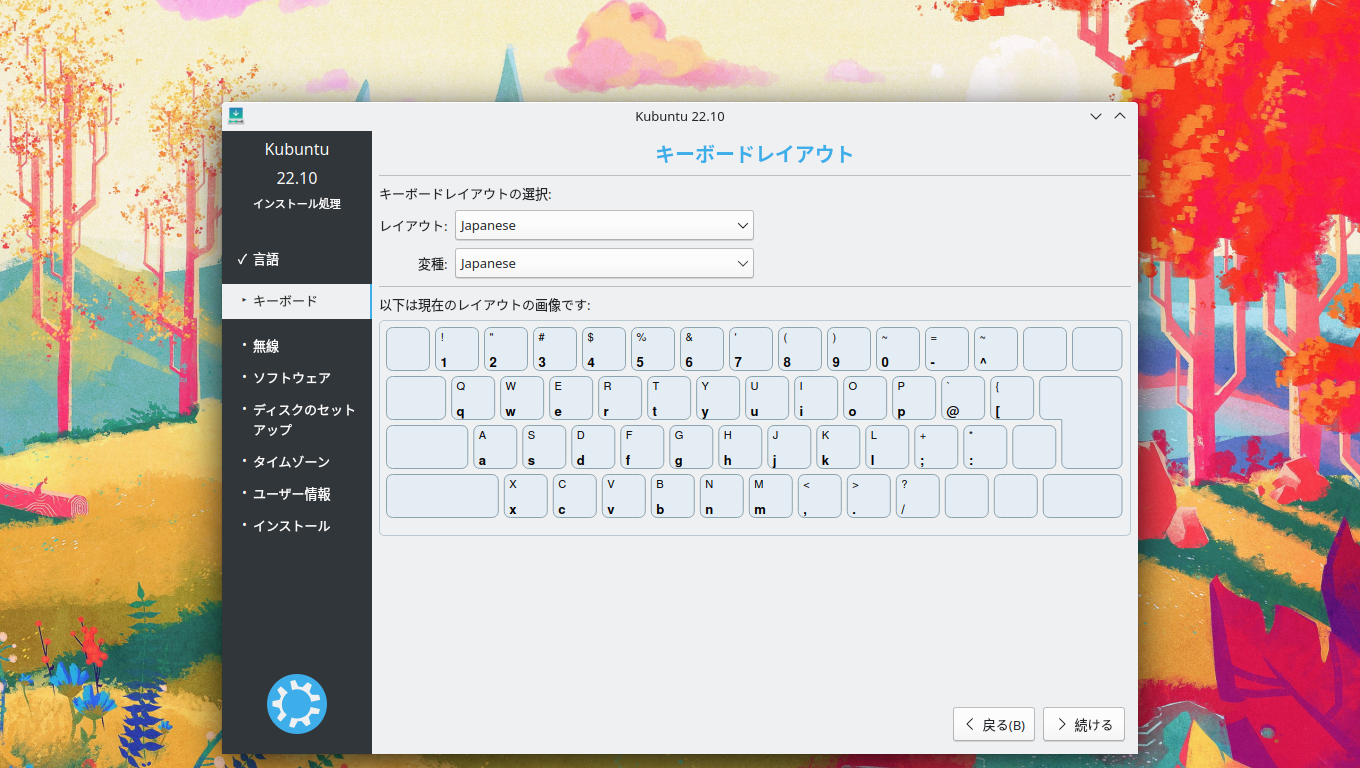Image resolution: width=1360 pixels, height=768 pixels.
Task: Click the 7 key in keyboard preview
Action: (751, 349)
